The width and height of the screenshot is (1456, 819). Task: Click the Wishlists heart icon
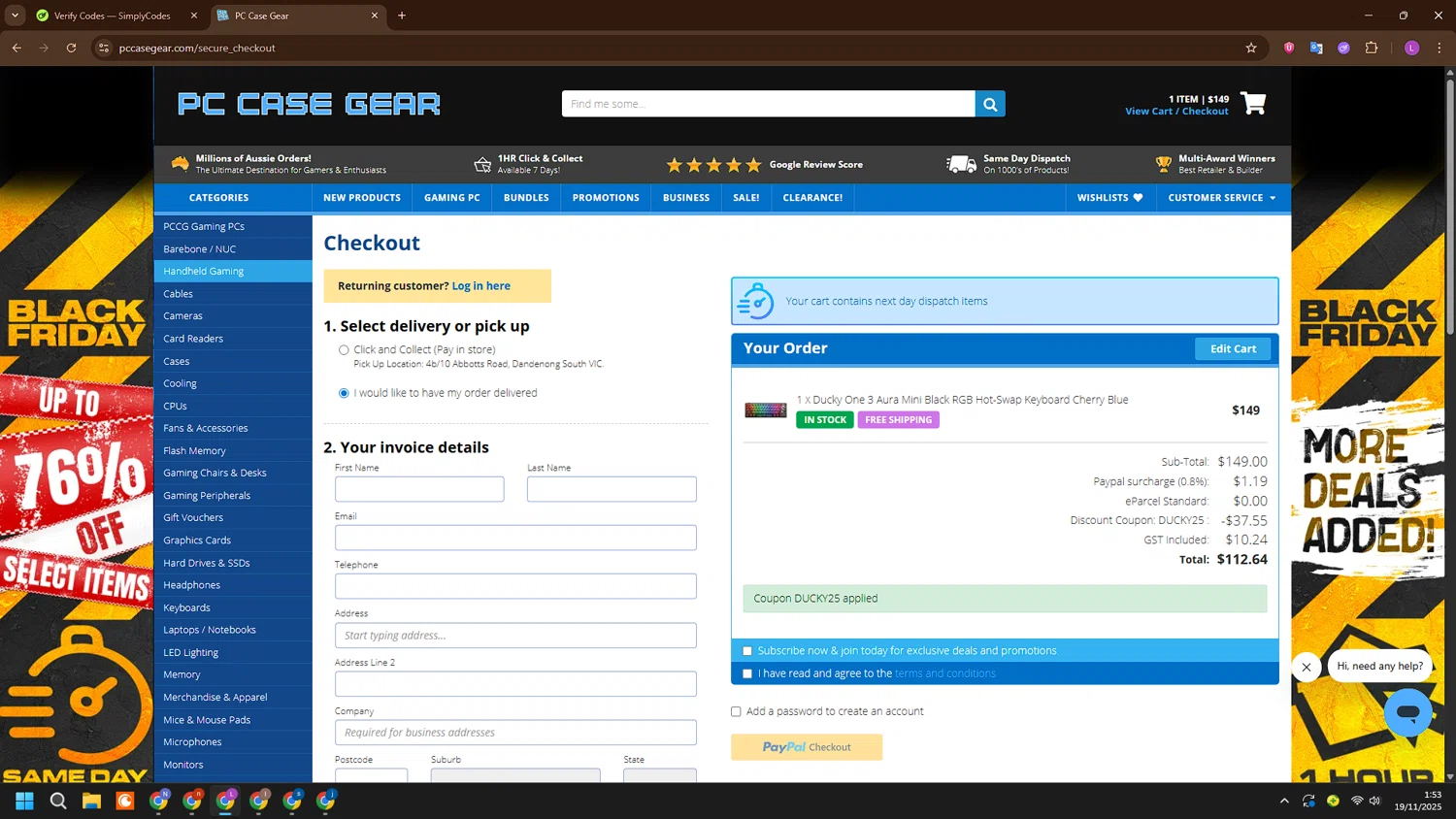1138,198
